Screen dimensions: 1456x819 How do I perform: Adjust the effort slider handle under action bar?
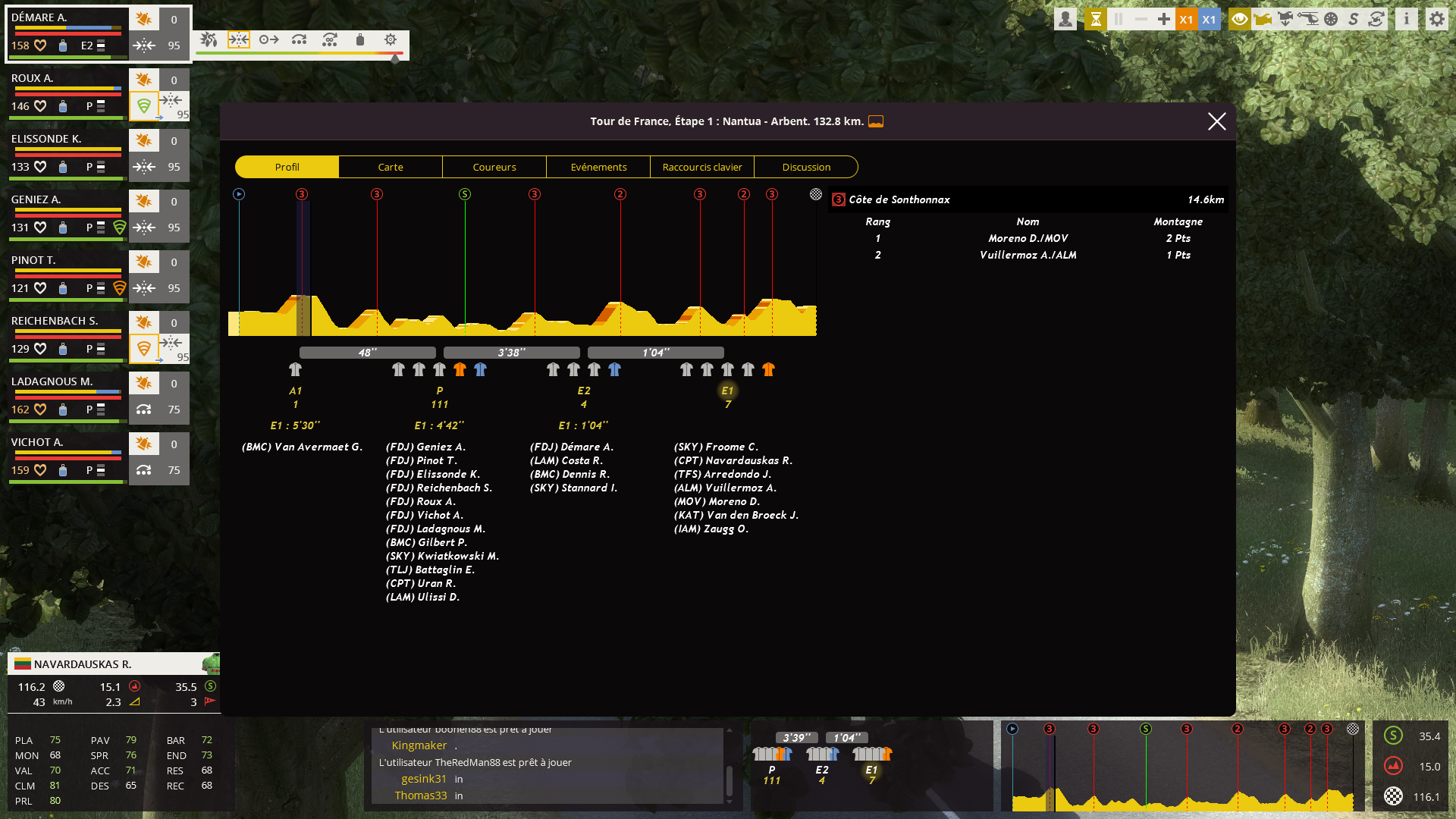click(395, 58)
